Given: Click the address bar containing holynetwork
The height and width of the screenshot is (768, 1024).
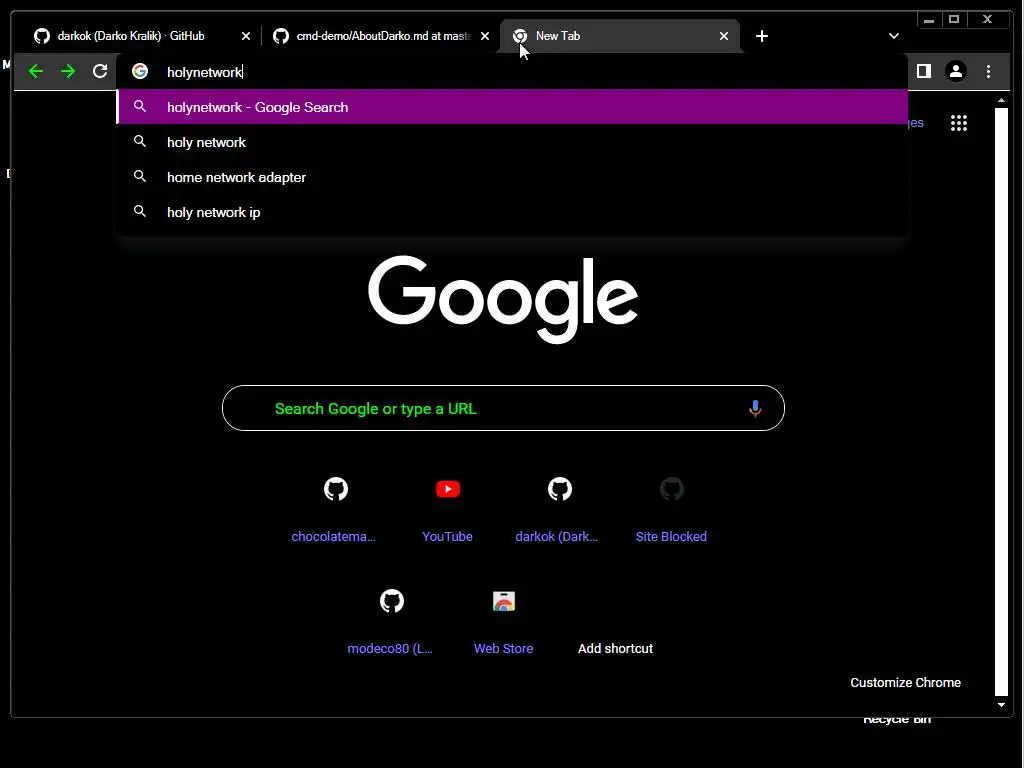Looking at the screenshot, I should (x=512, y=72).
